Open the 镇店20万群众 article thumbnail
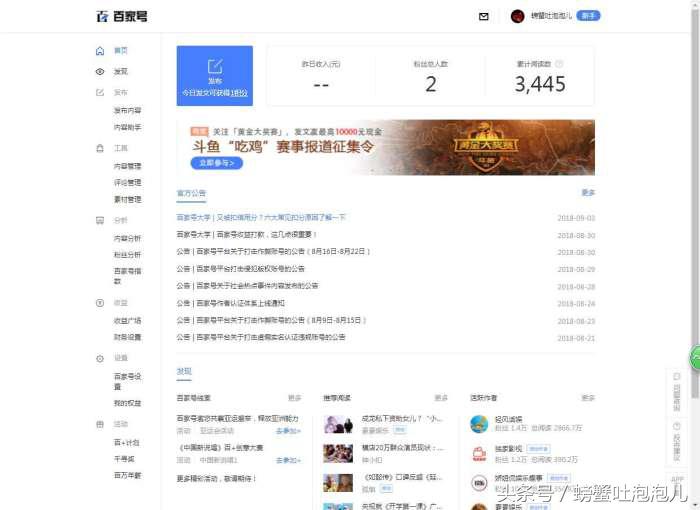Viewport: 700px width, 510px height. click(x=338, y=454)
